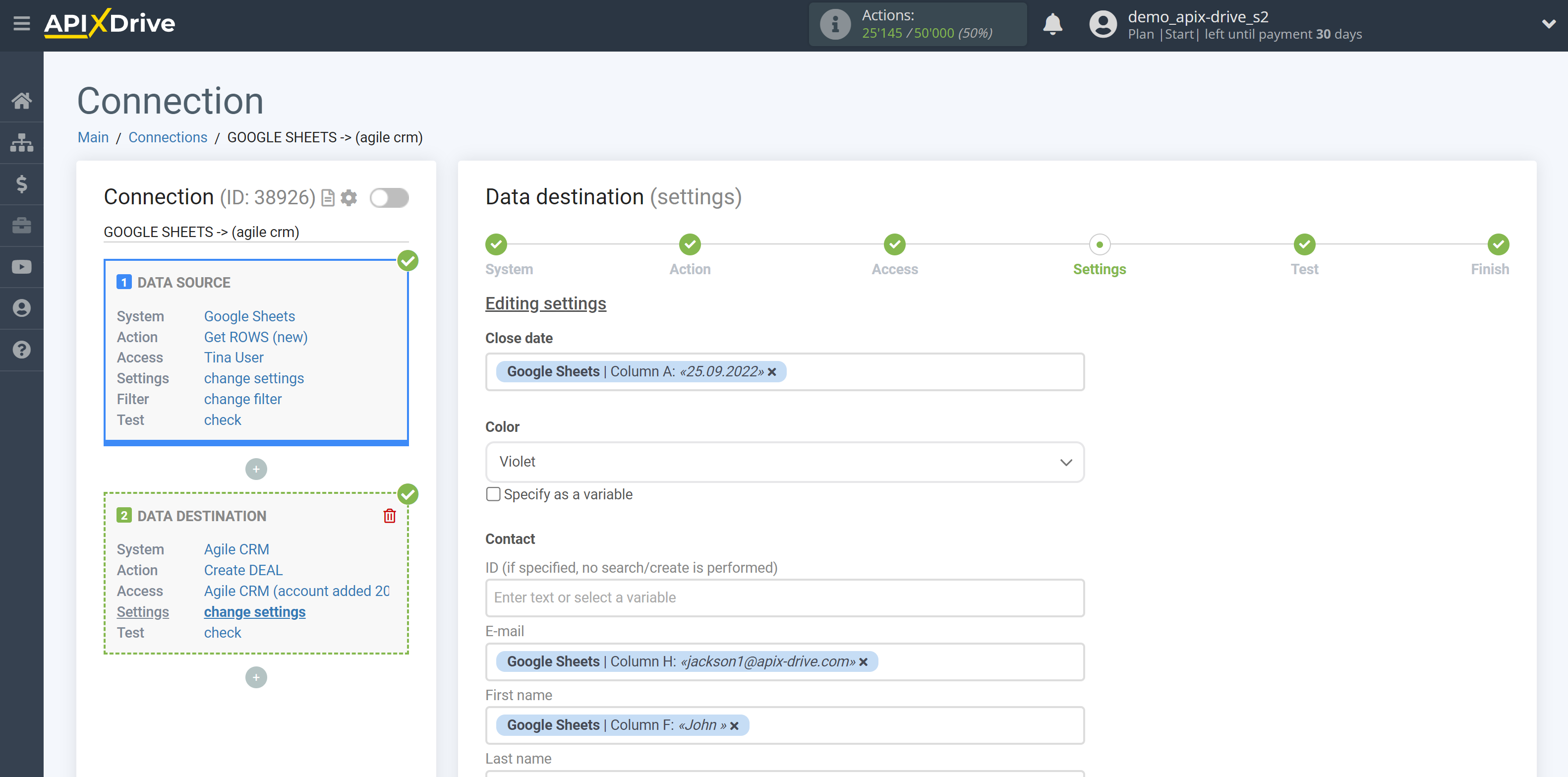Click the demo_apix-drive_s2 username
Image resolution: width=1568 pixels, height=777 pixels.
tap(1198, 16)
